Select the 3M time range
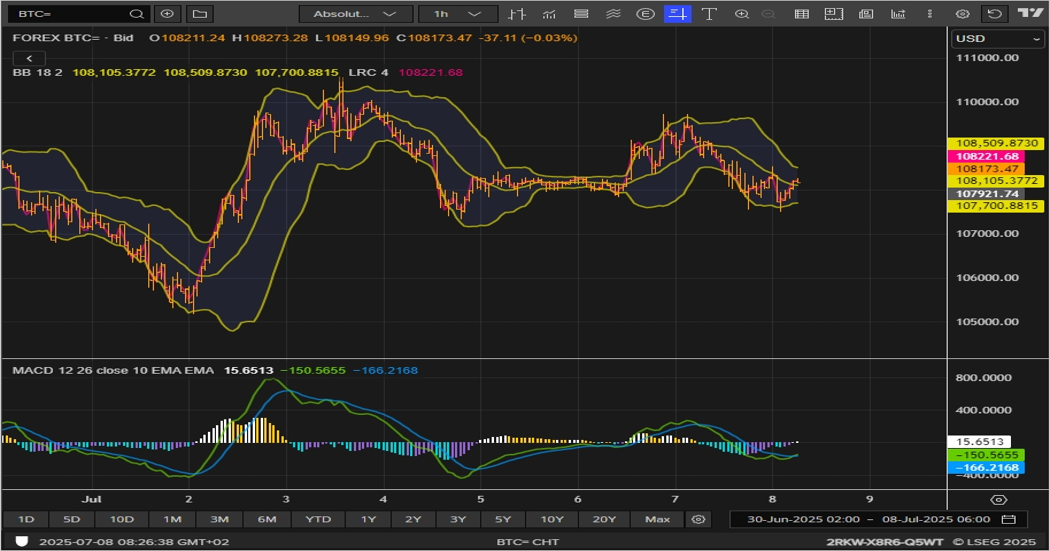The height and width of the screenshot is (551, 1050). [x=220, y=519]
